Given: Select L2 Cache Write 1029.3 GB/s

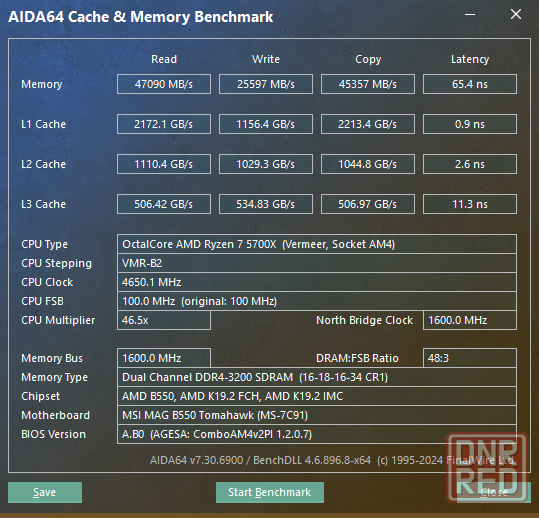Looking at the screenshot, I should (x=266, y=164).
